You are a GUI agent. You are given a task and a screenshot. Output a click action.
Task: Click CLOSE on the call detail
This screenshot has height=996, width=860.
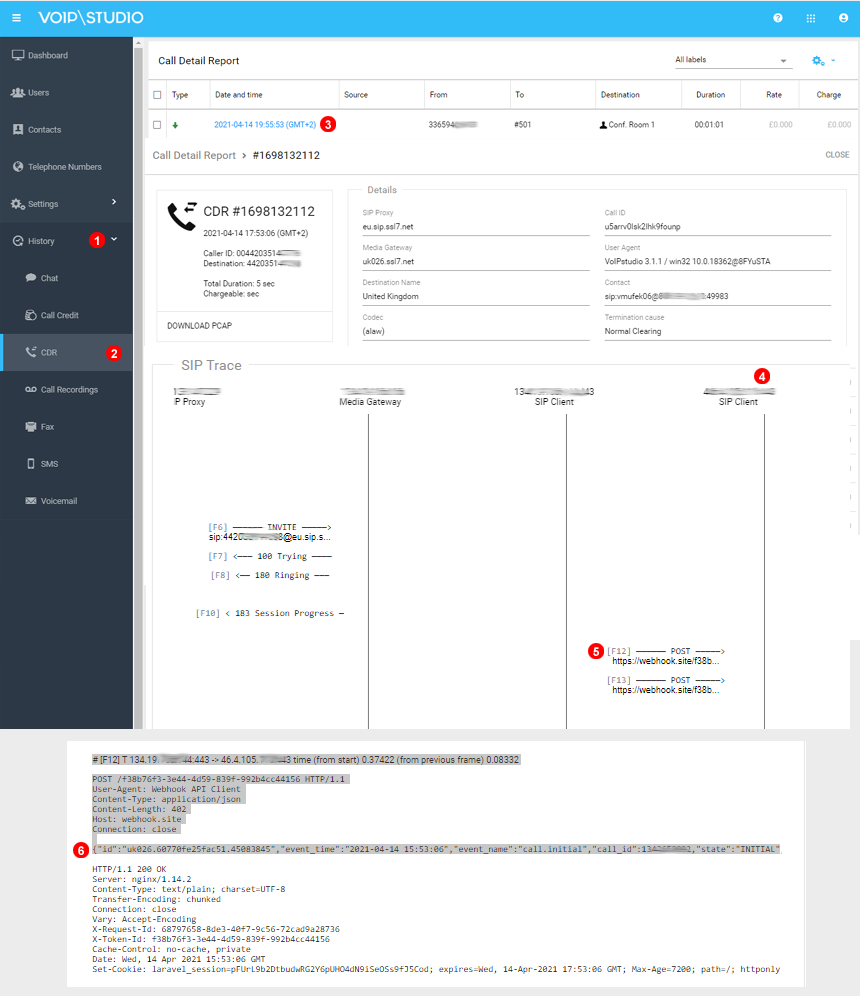click(837, 155)
